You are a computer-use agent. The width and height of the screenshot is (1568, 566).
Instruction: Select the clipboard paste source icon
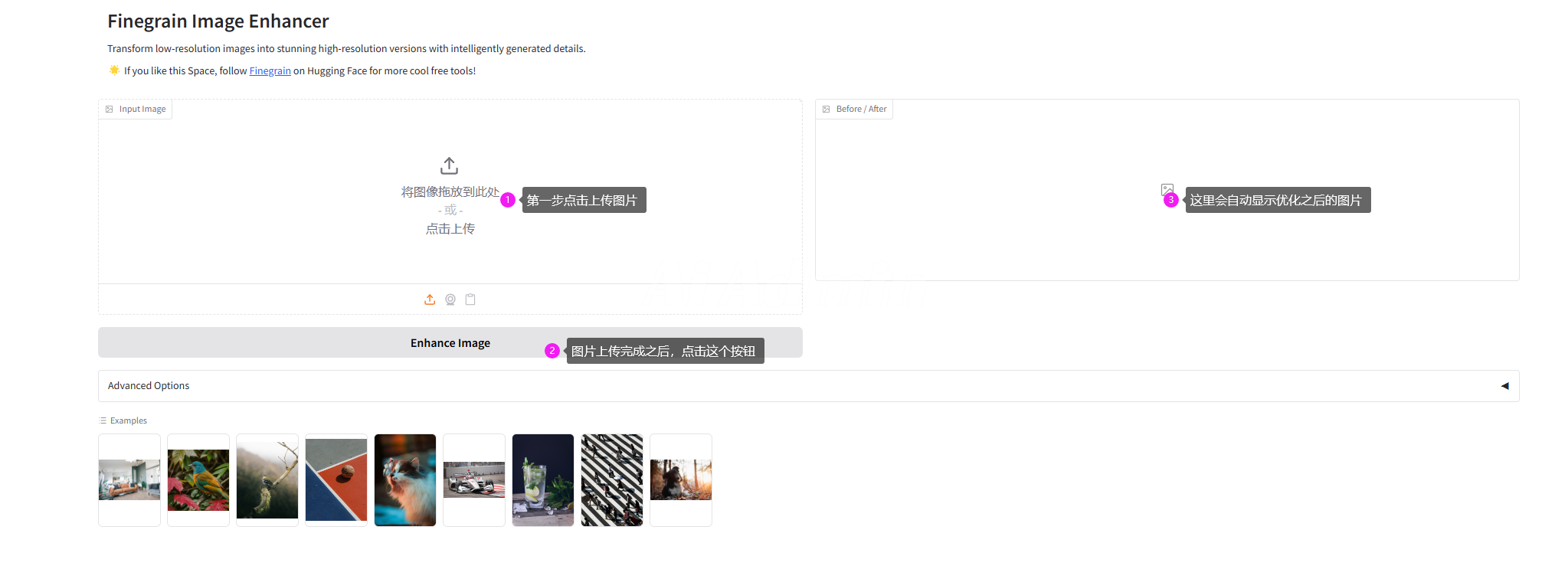click(470, 299)
